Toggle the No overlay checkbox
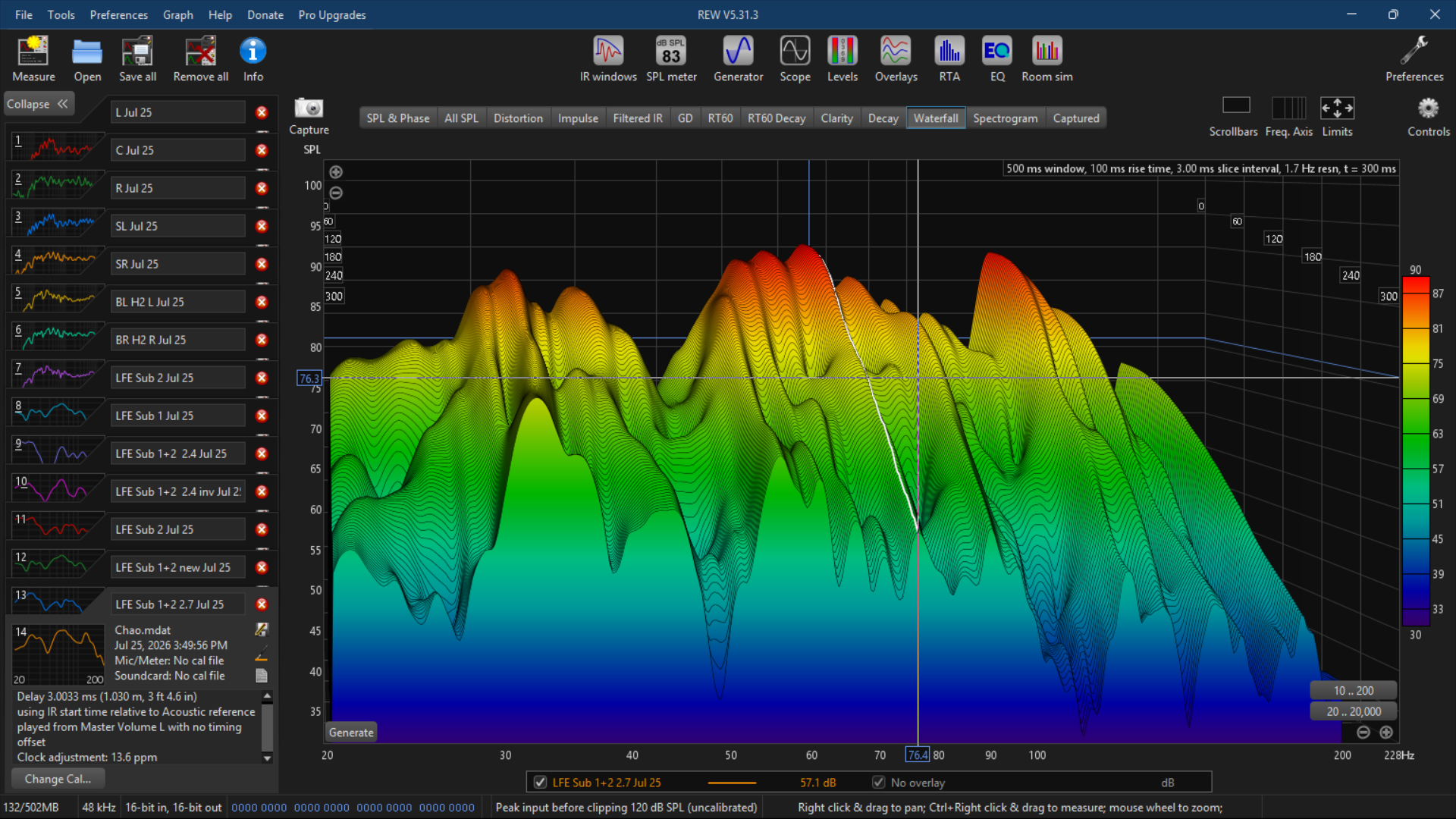Image resolution: width=1456 pixels, height=819 pixels. tap(878, 783)
